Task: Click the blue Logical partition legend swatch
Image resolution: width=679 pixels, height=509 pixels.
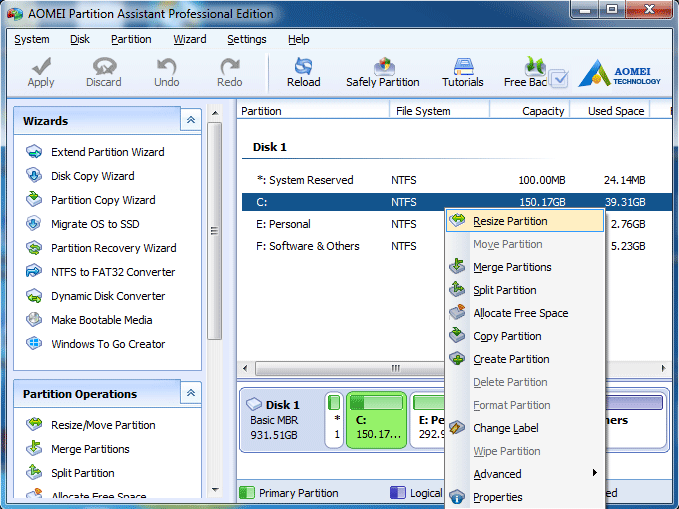Action: point(398,493)
